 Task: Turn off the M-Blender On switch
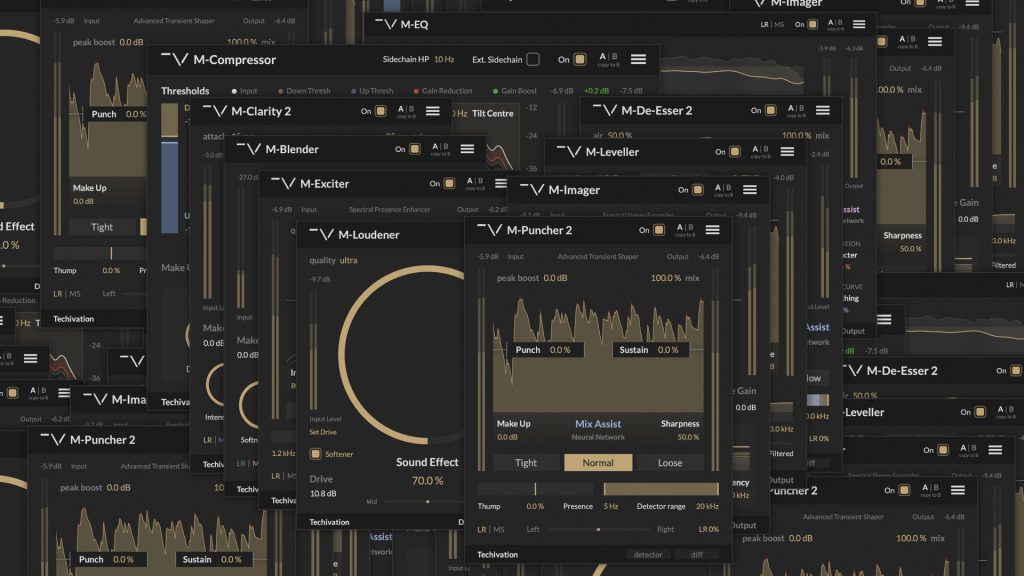coord(415,150)
